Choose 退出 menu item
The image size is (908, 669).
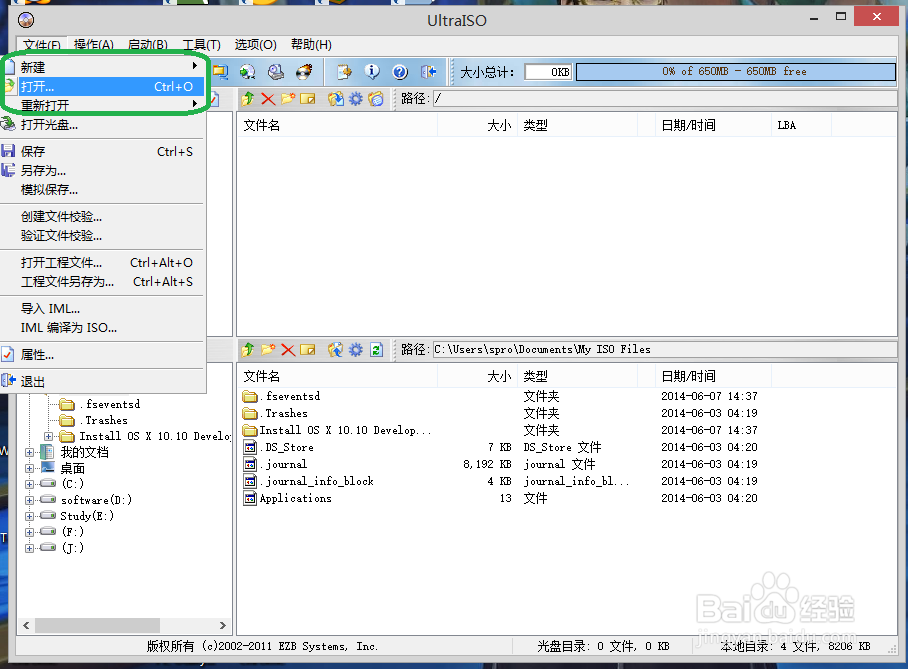103,382
